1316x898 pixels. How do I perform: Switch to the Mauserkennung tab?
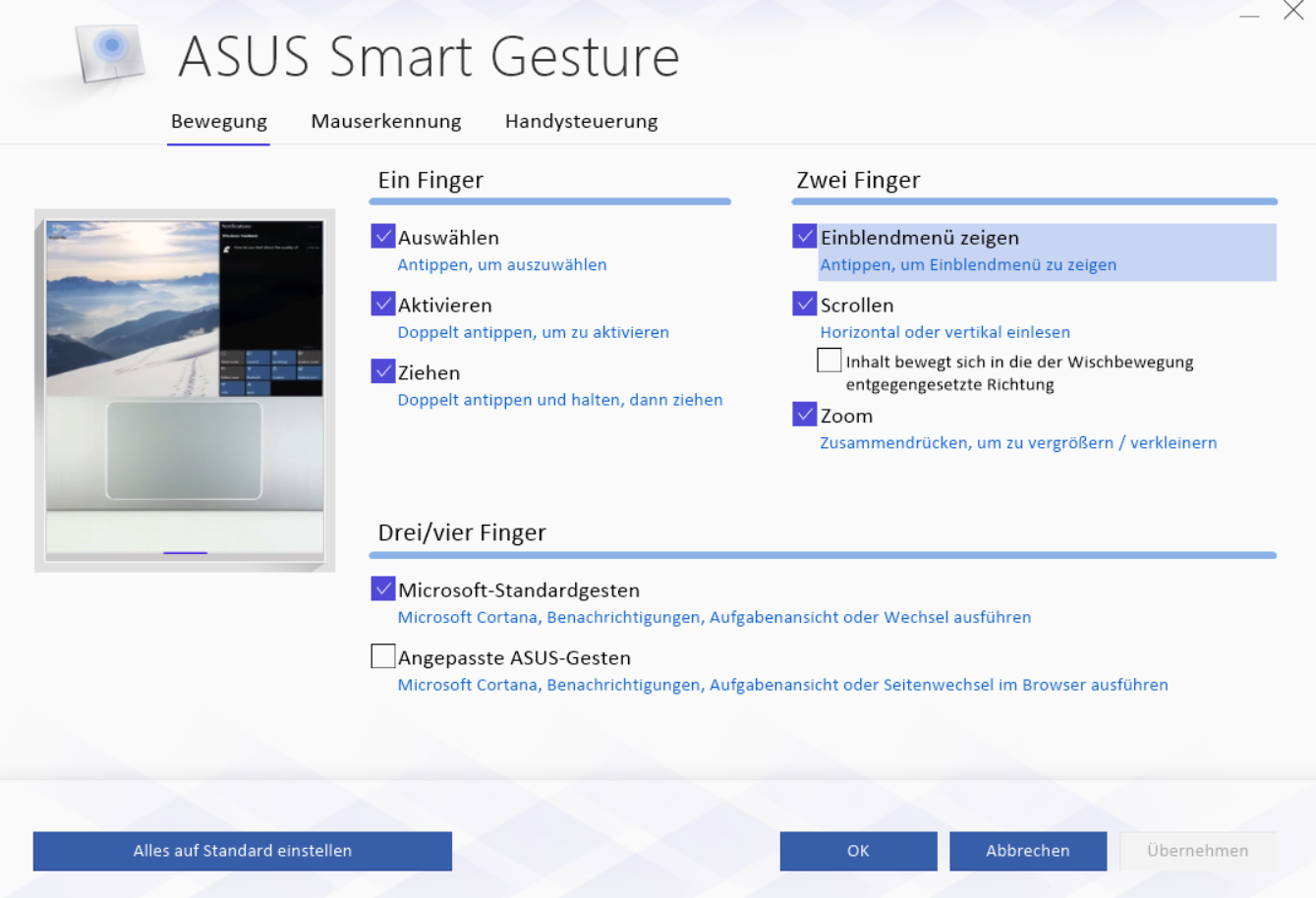click(x=385, y=121)
